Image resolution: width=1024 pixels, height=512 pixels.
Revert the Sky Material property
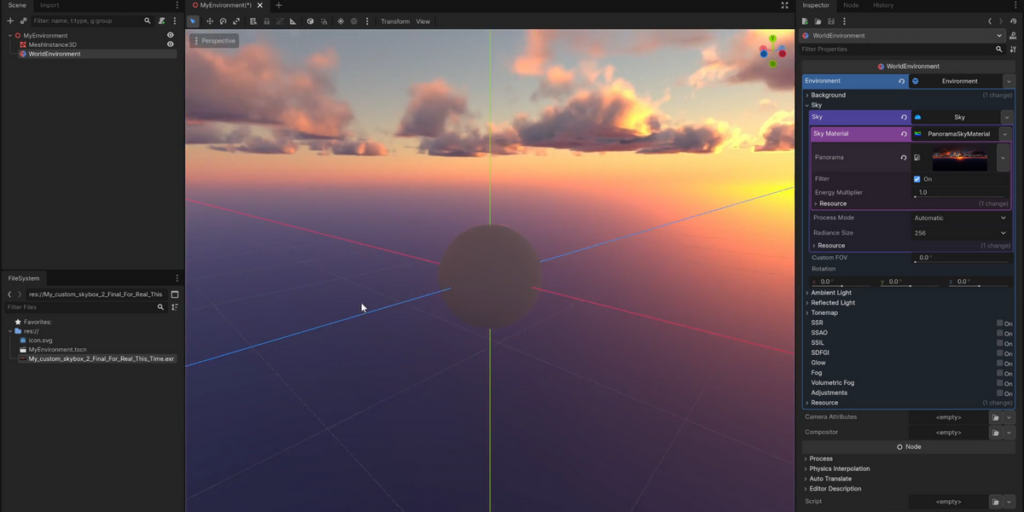click(x=904, y=133)
